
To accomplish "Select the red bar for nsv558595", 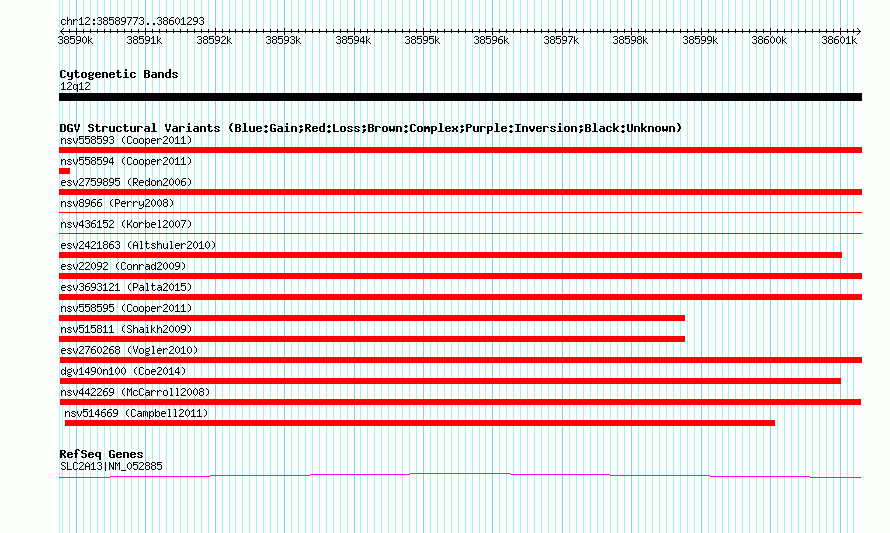I will point(372,318).
